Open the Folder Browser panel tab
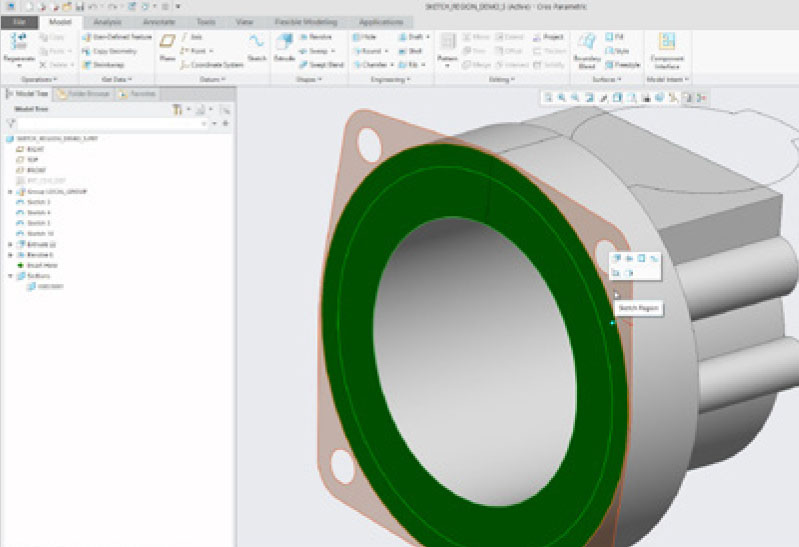 [x=83, y=94]
